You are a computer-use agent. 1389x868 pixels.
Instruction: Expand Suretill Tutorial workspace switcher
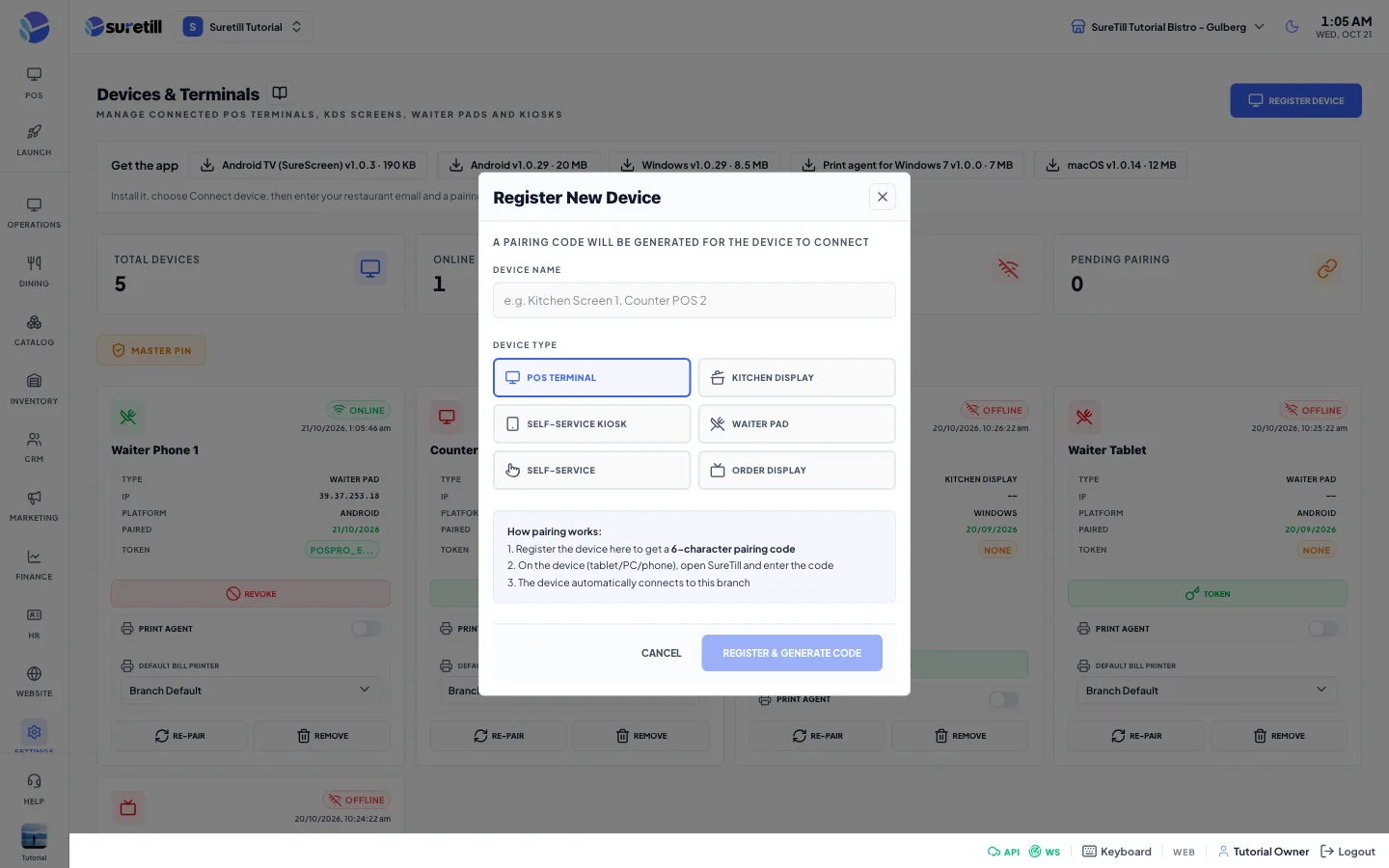pos(243,27)
